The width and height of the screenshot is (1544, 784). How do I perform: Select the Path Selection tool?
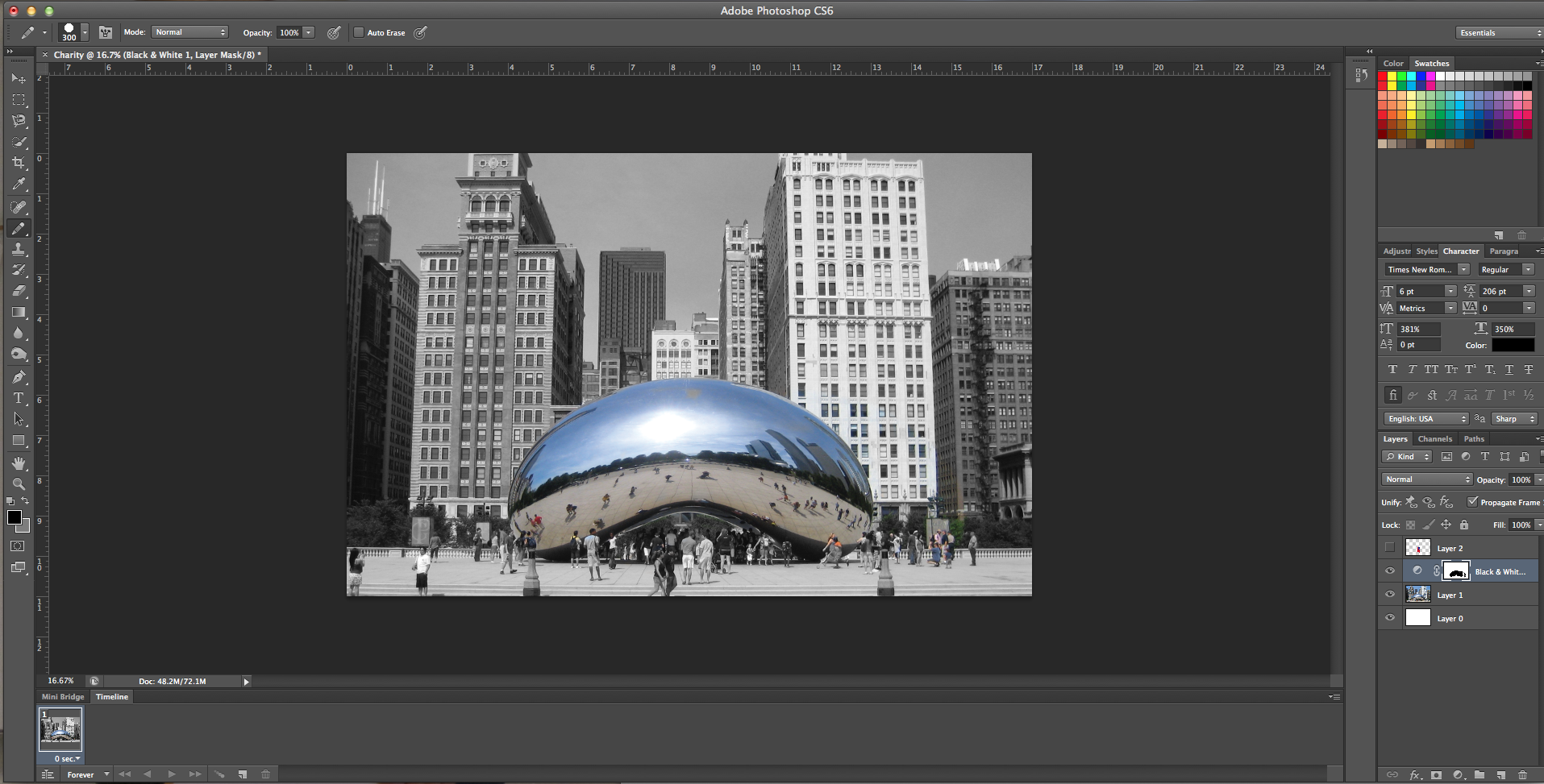19,419
